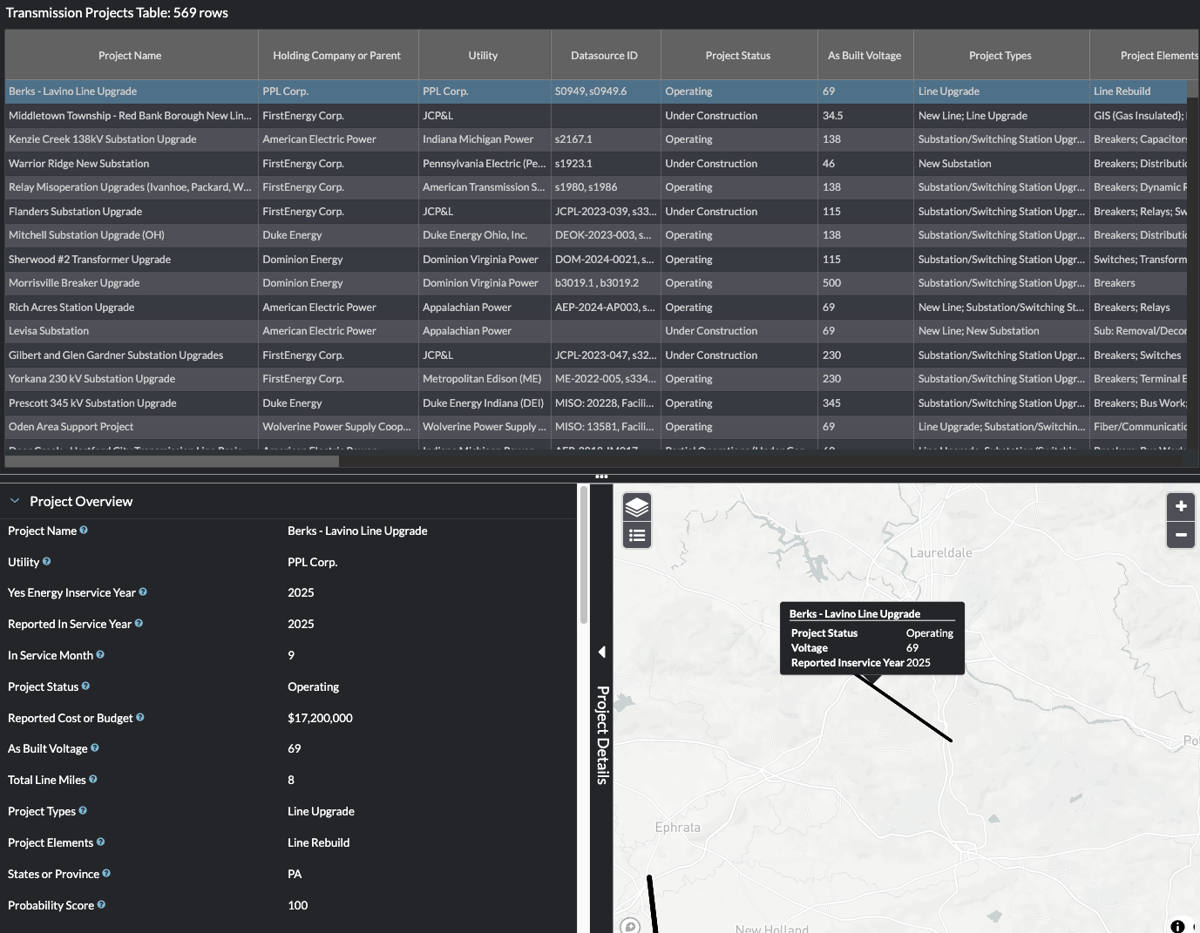Click Duke Energy Ohio, Inc. utility cell
The width and height of the screenshot is (1200, 933).
coord(485,235)
